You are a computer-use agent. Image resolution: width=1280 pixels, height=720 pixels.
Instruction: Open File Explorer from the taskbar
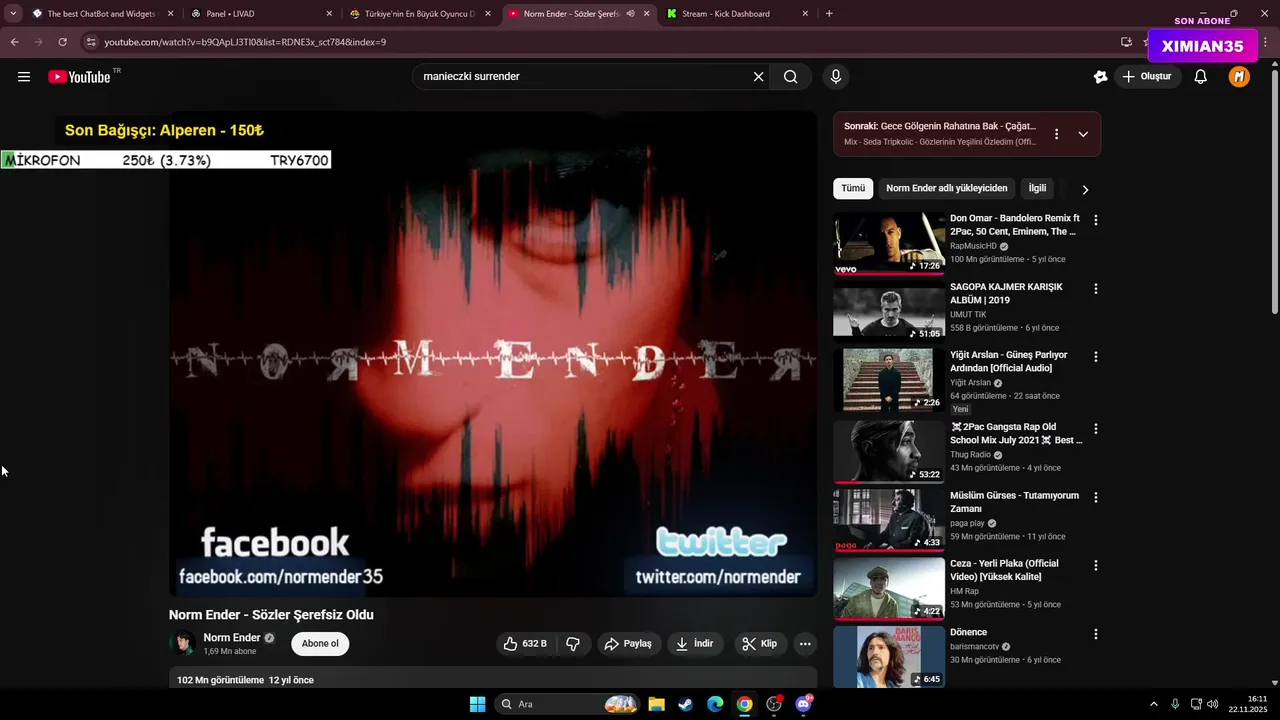coord(656,704)
